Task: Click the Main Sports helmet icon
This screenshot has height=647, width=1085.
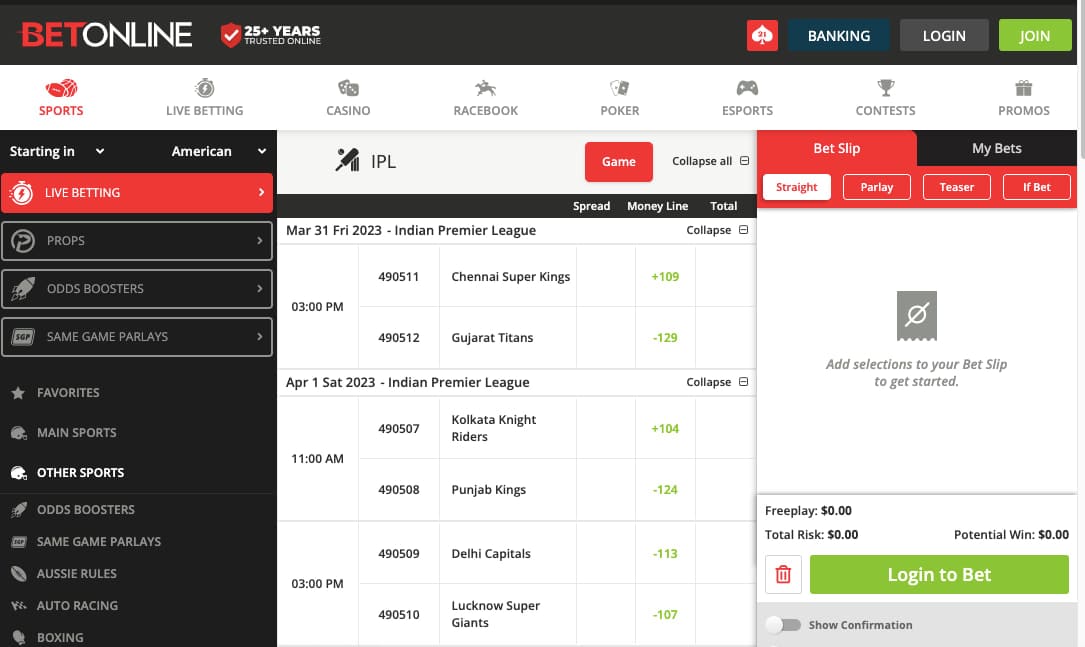Action: [x=19, y=433]
